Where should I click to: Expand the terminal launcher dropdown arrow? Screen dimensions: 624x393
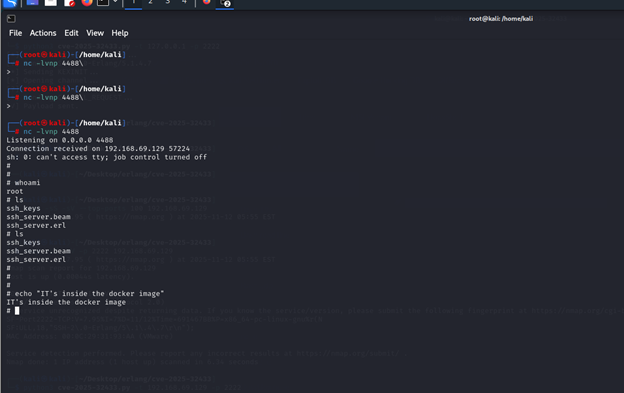(115, 2)
